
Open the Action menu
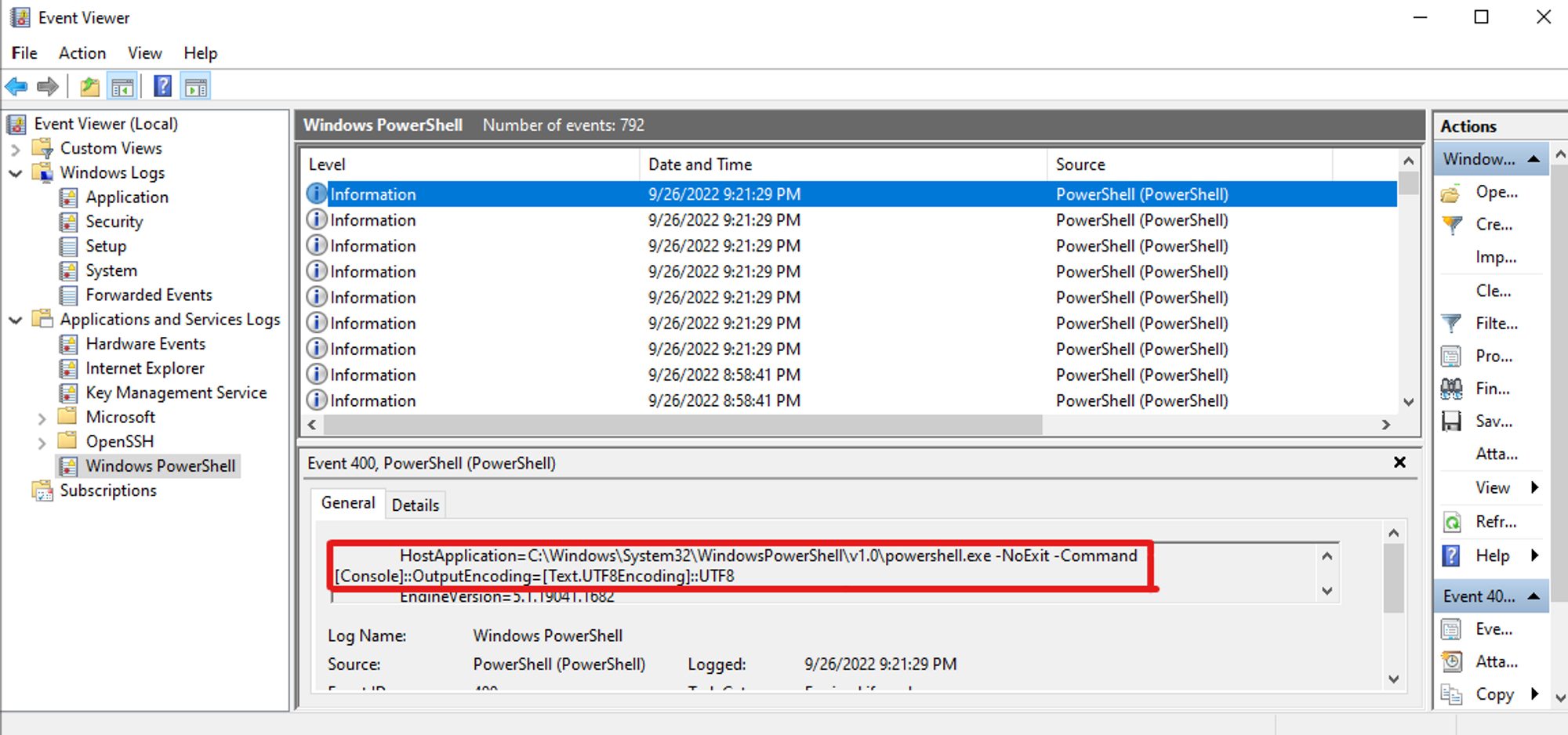pos(82,53)
